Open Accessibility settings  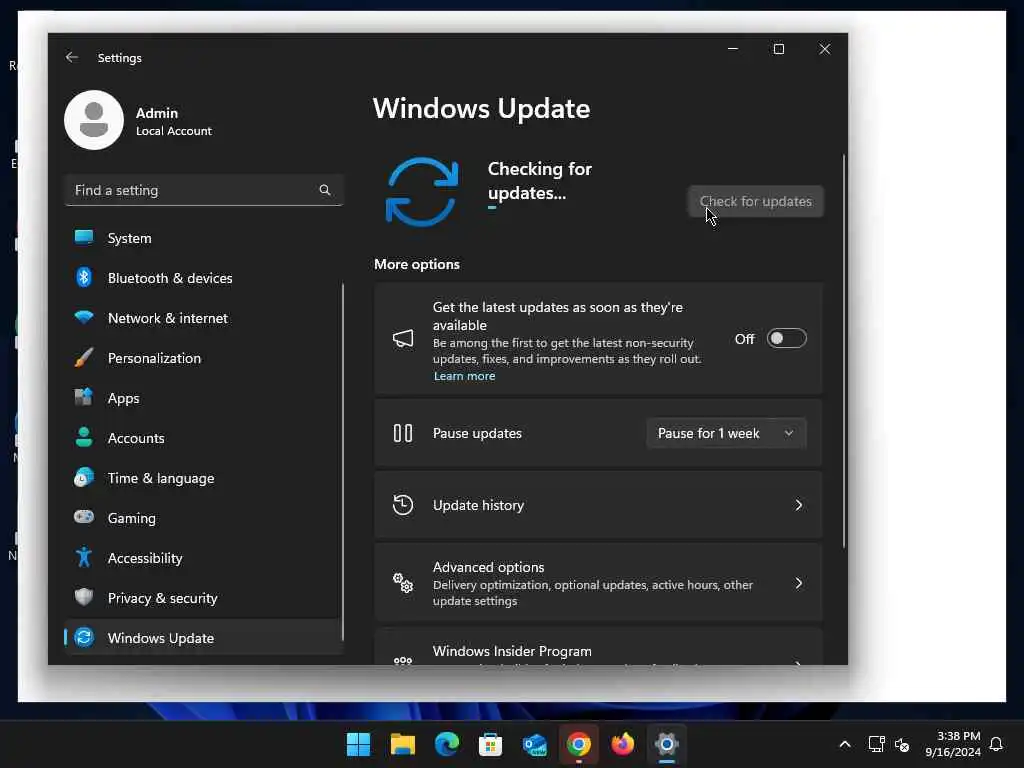click(x=203, y=558)
